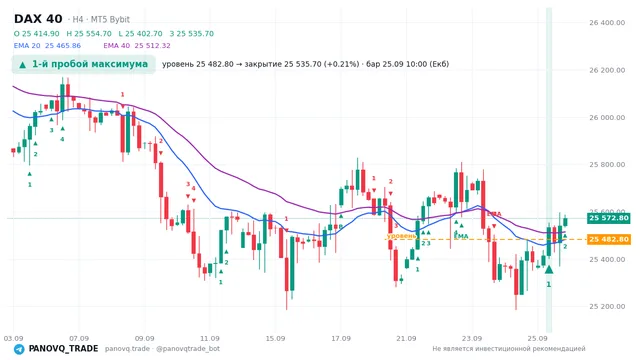
Task: Click the 23.09 date axis label
Action: coord(472,338)
